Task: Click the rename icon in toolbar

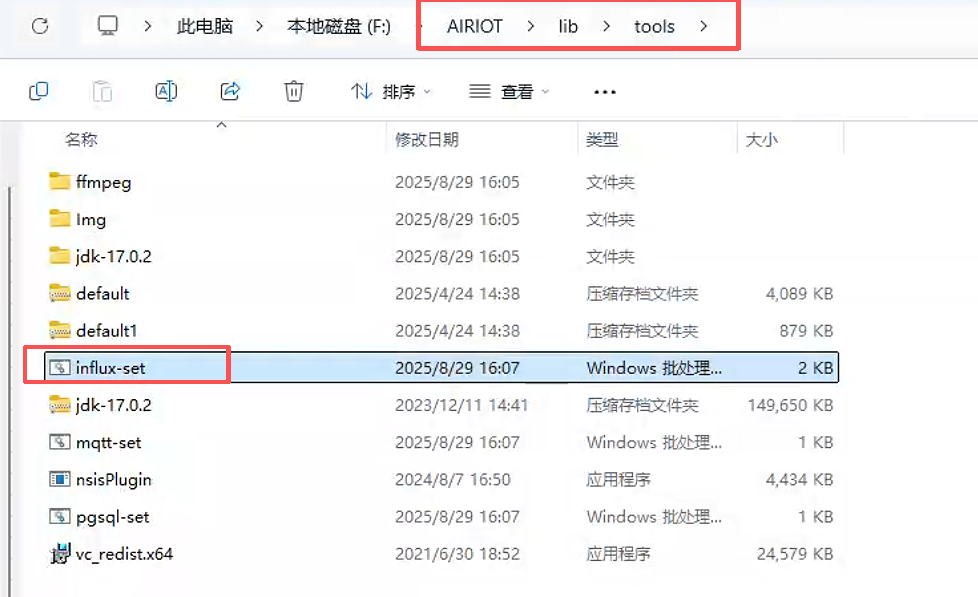Action: point(166,91)
